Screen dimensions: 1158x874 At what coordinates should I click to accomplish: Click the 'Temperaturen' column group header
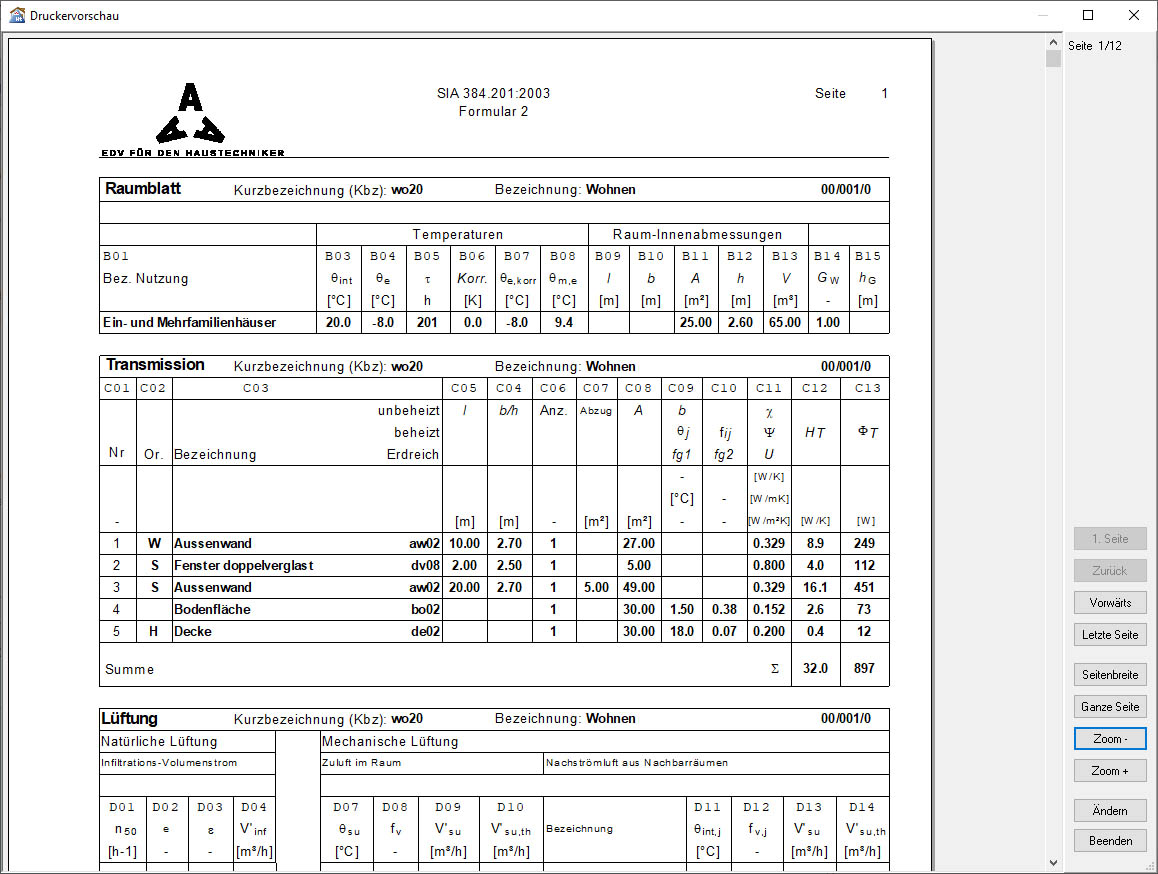coord(457,234)
